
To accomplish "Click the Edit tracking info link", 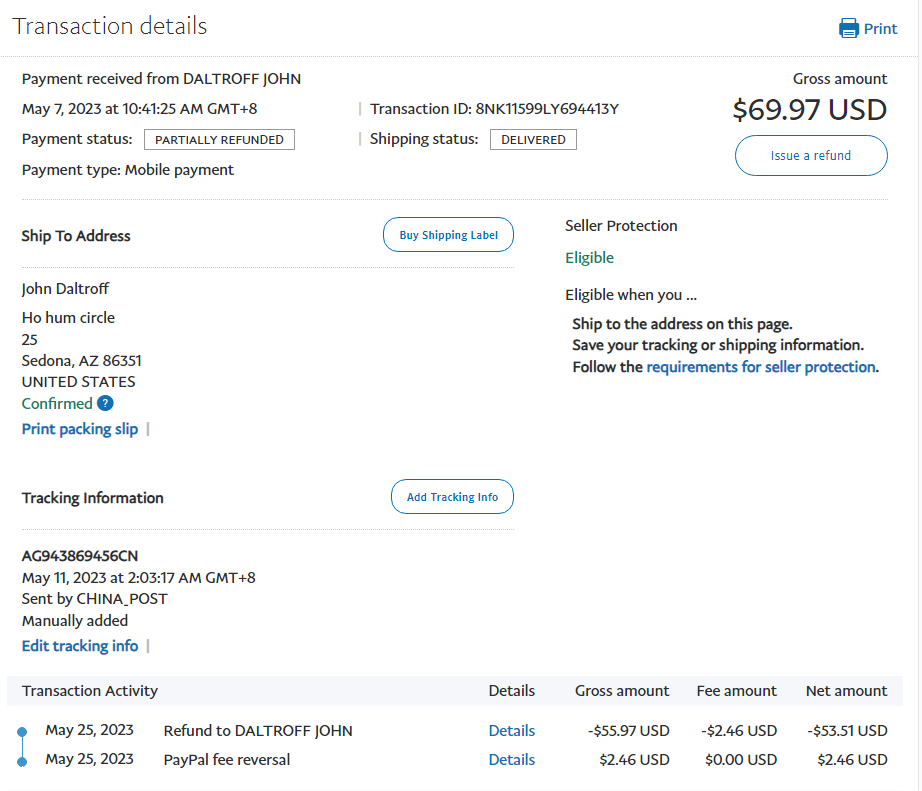I will pos(80,646).
